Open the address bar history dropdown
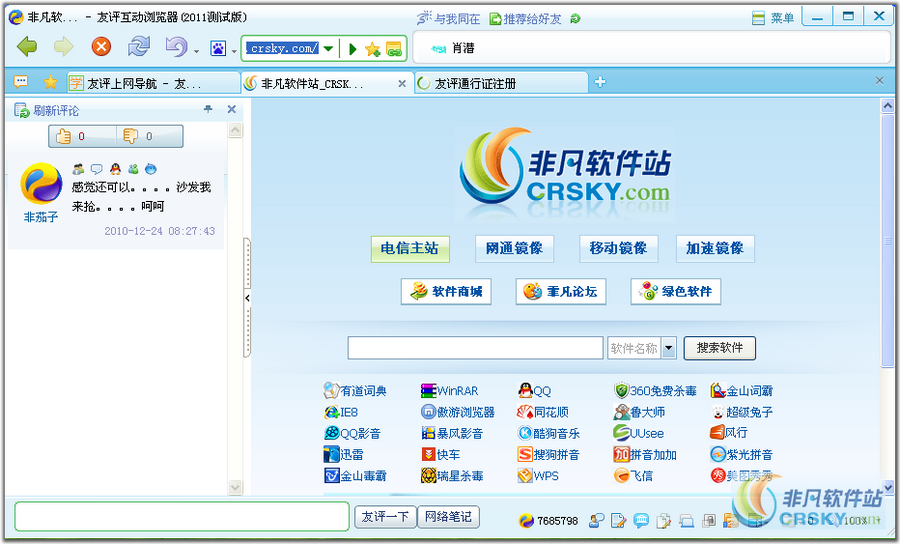This screenshot has height=544, width=900. [x=328, y=48]
